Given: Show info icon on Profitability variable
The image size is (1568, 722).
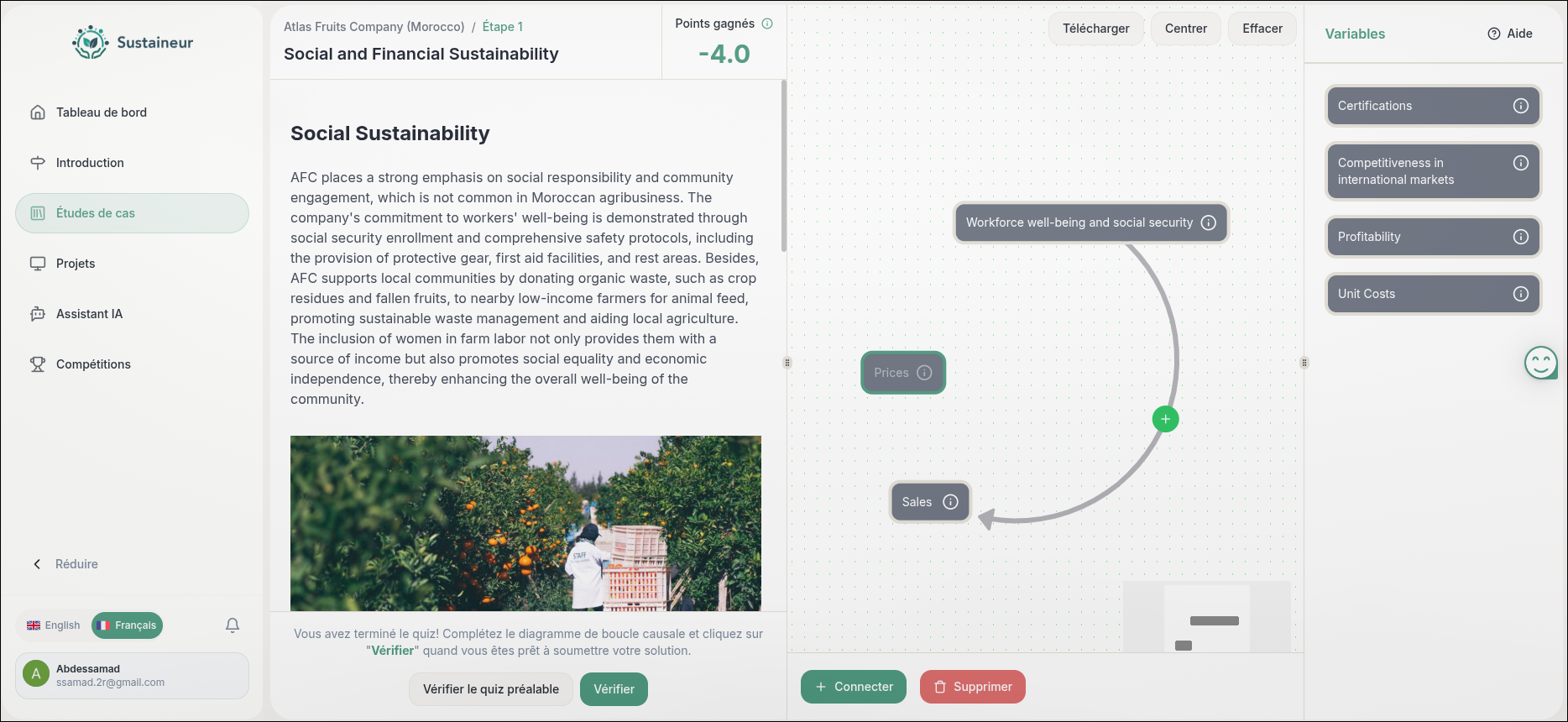Looking at the screenshot, I should [1520, 237].
